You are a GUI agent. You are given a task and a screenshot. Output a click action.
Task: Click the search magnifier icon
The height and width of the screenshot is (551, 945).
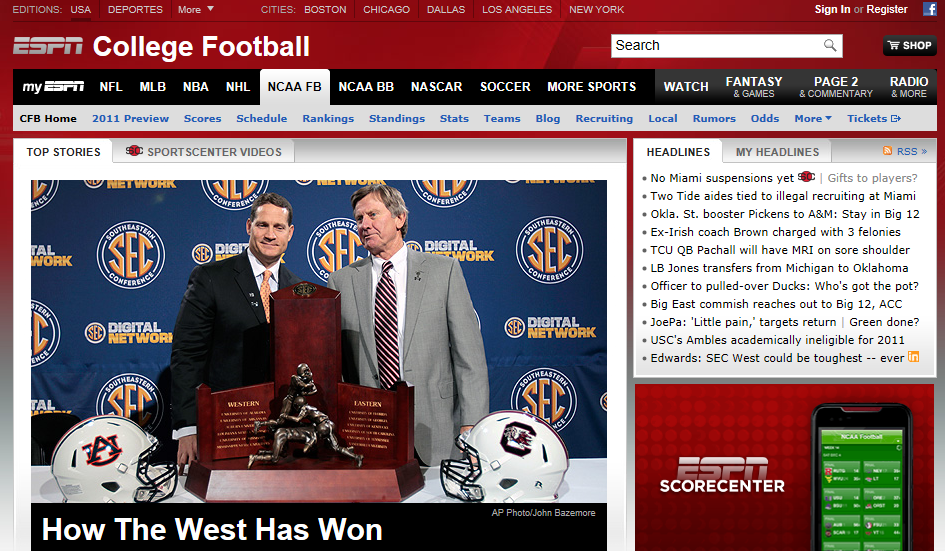click(x=830, y=46)
